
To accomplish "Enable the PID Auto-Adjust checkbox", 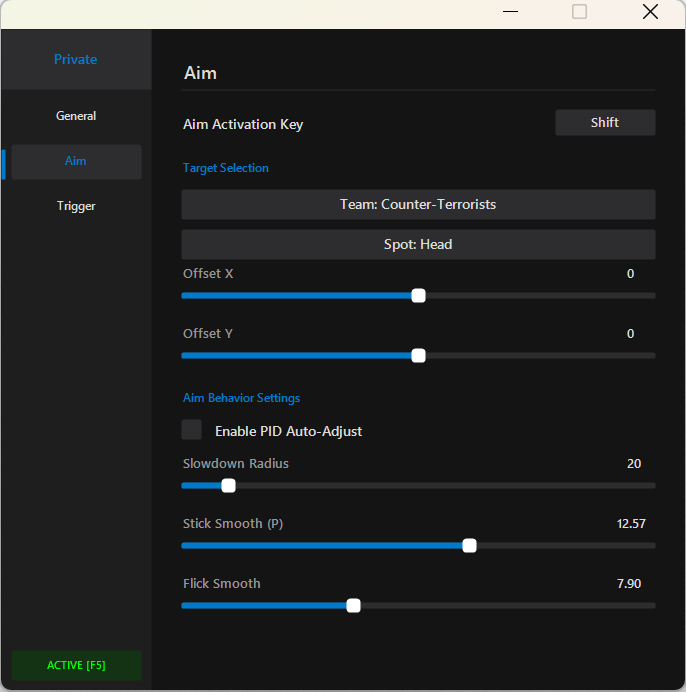I will coord(192,430).
